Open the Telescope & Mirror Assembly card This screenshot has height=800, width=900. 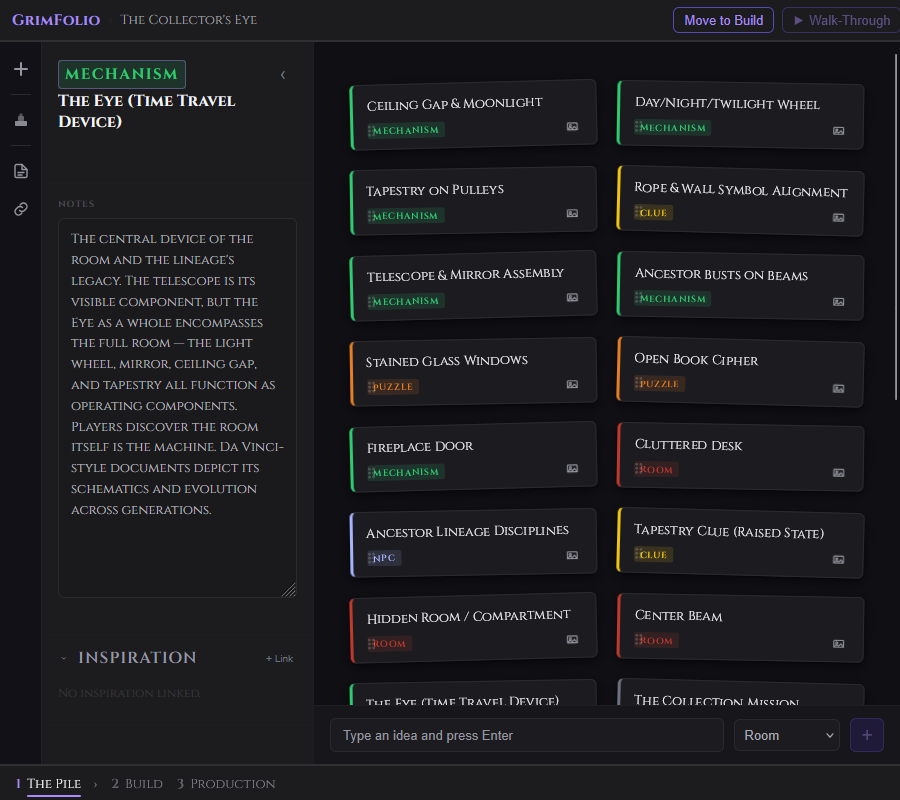474,286
